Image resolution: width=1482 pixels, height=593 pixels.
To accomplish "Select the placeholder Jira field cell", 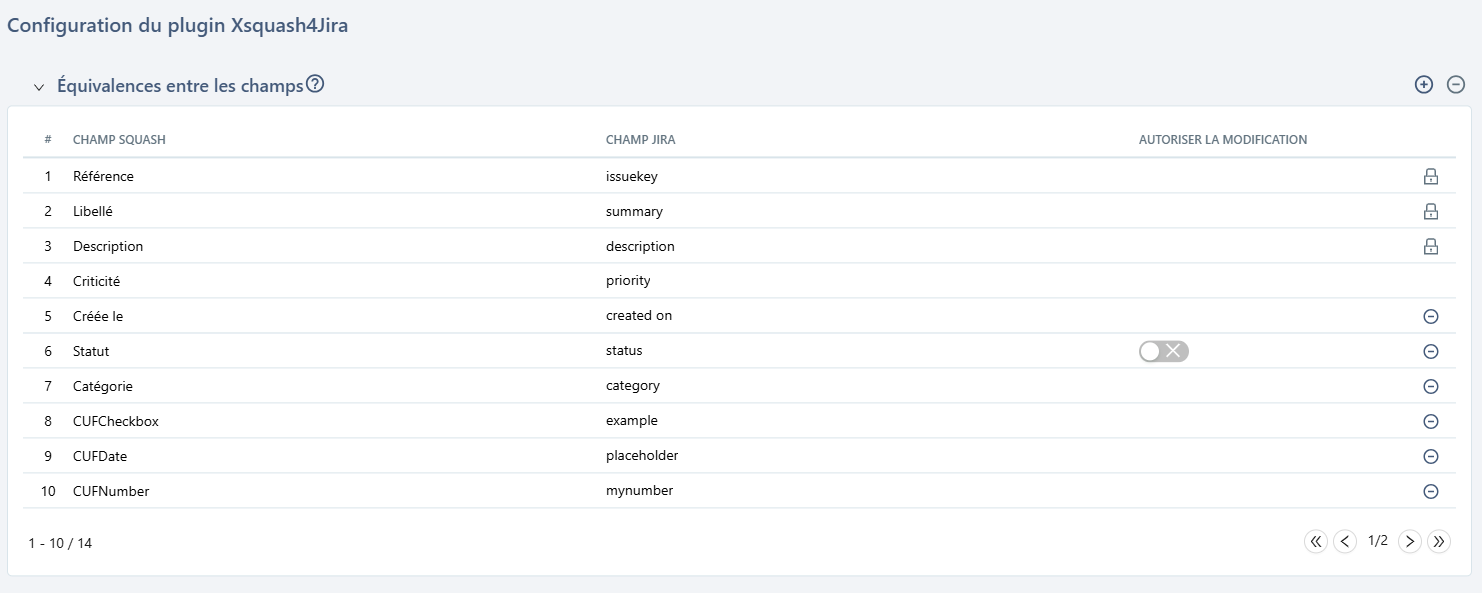I will [x=642, y=456].
